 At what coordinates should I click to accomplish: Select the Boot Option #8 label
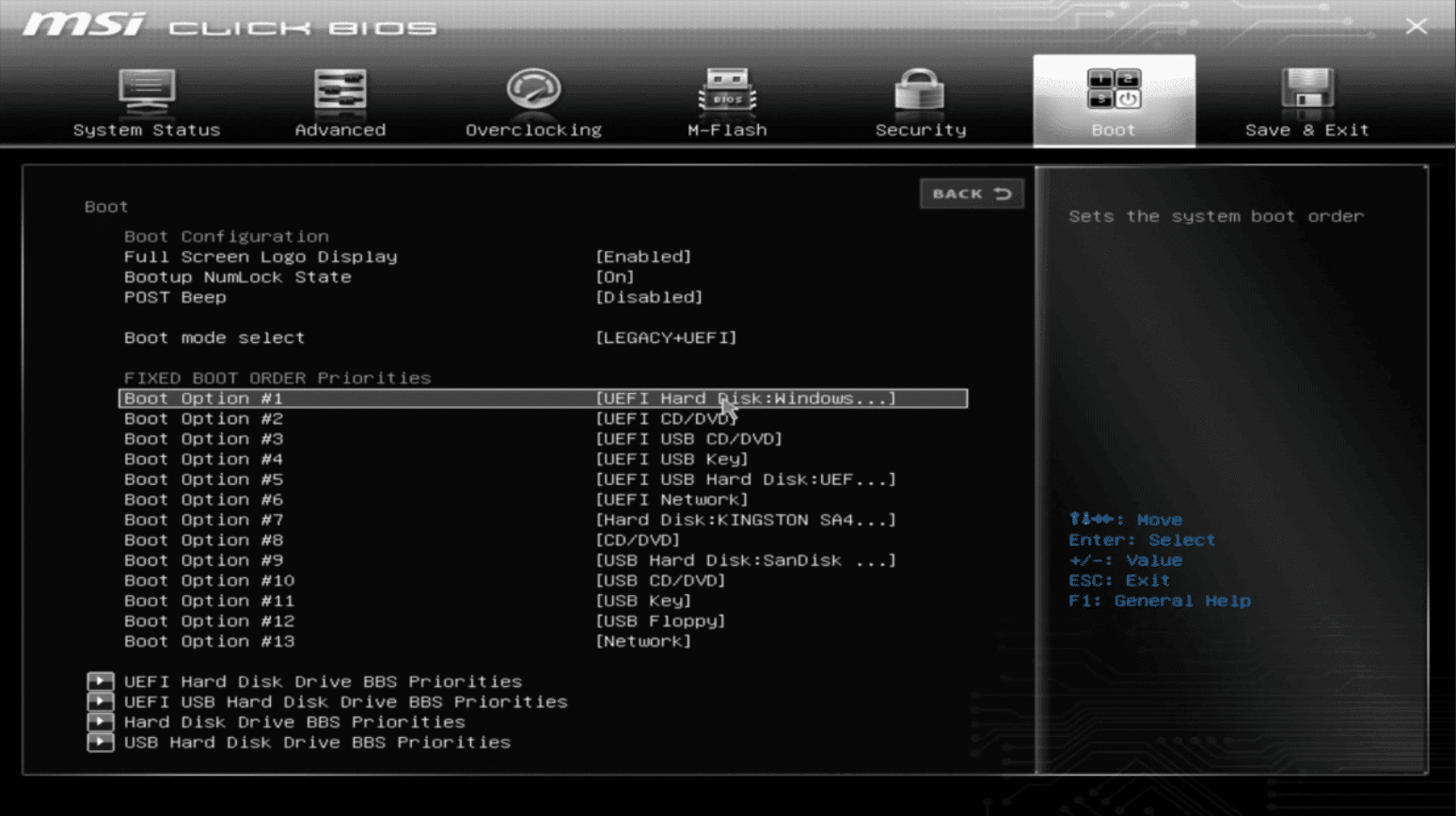[x=203, y=540]
